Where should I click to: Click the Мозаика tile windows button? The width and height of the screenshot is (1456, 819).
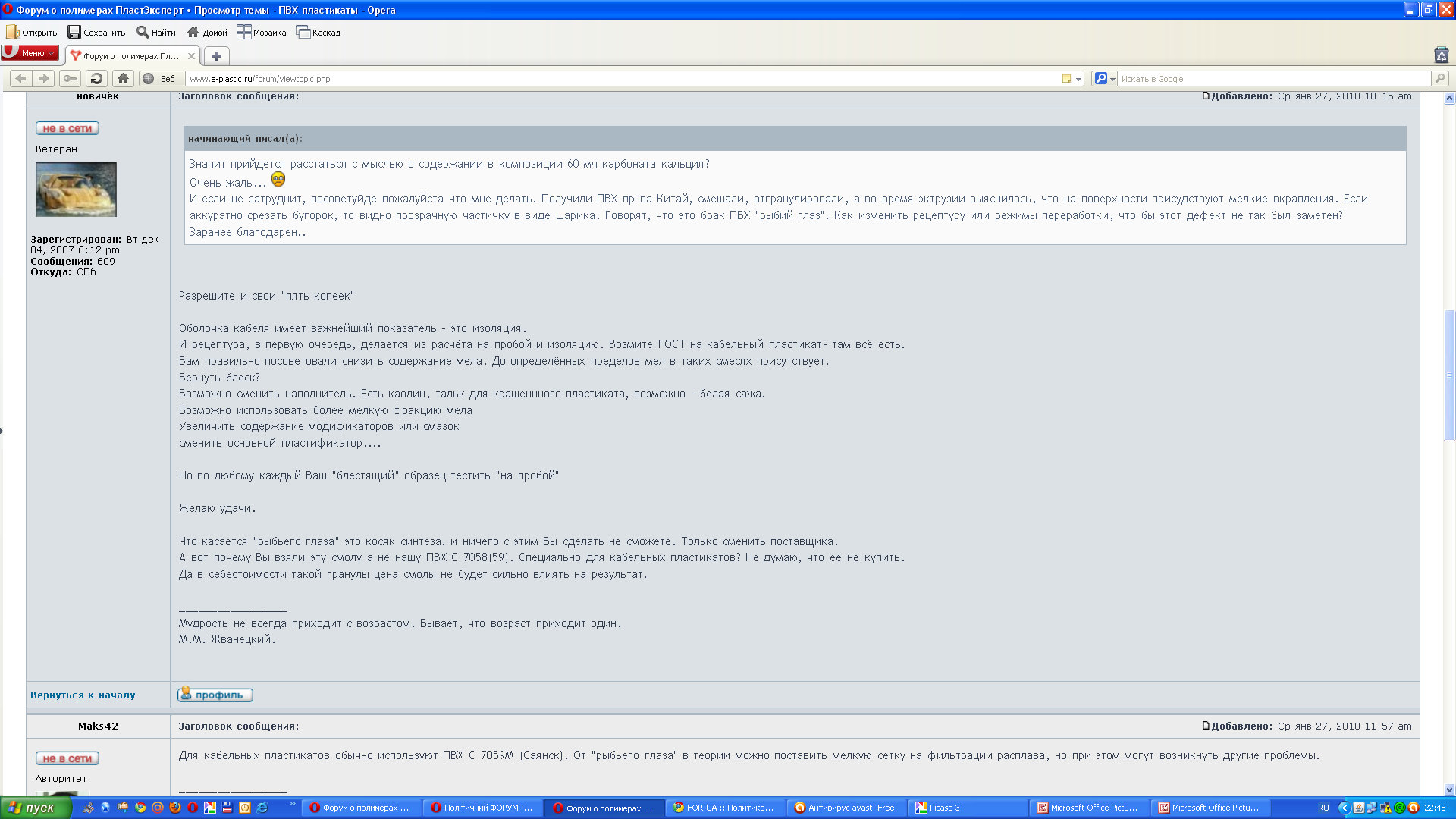pos(262,33)
